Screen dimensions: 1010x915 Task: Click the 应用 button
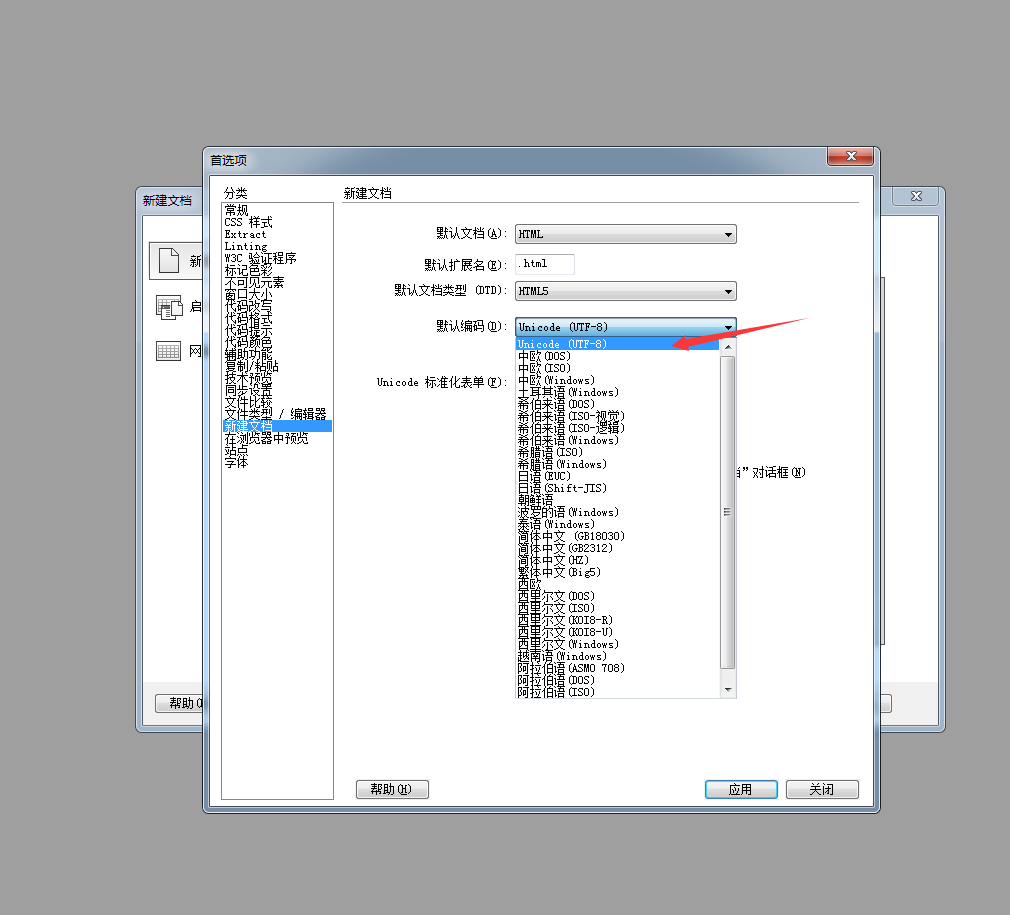tap(740, 789)
